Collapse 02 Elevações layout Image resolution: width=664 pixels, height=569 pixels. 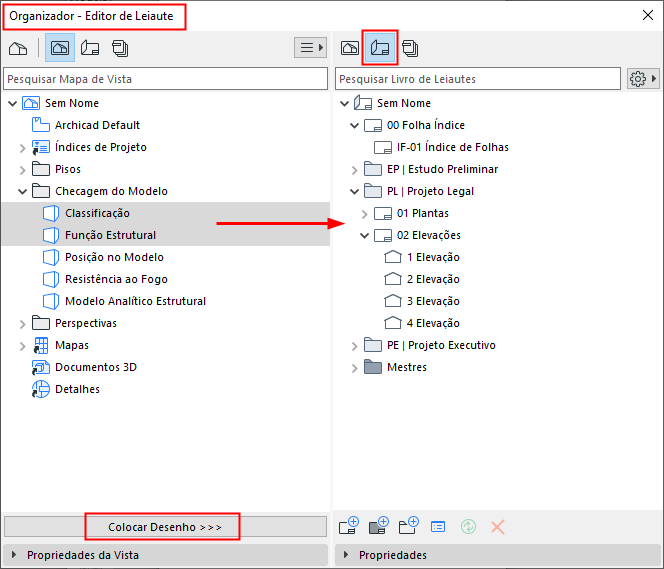click(x=365, y=235)
